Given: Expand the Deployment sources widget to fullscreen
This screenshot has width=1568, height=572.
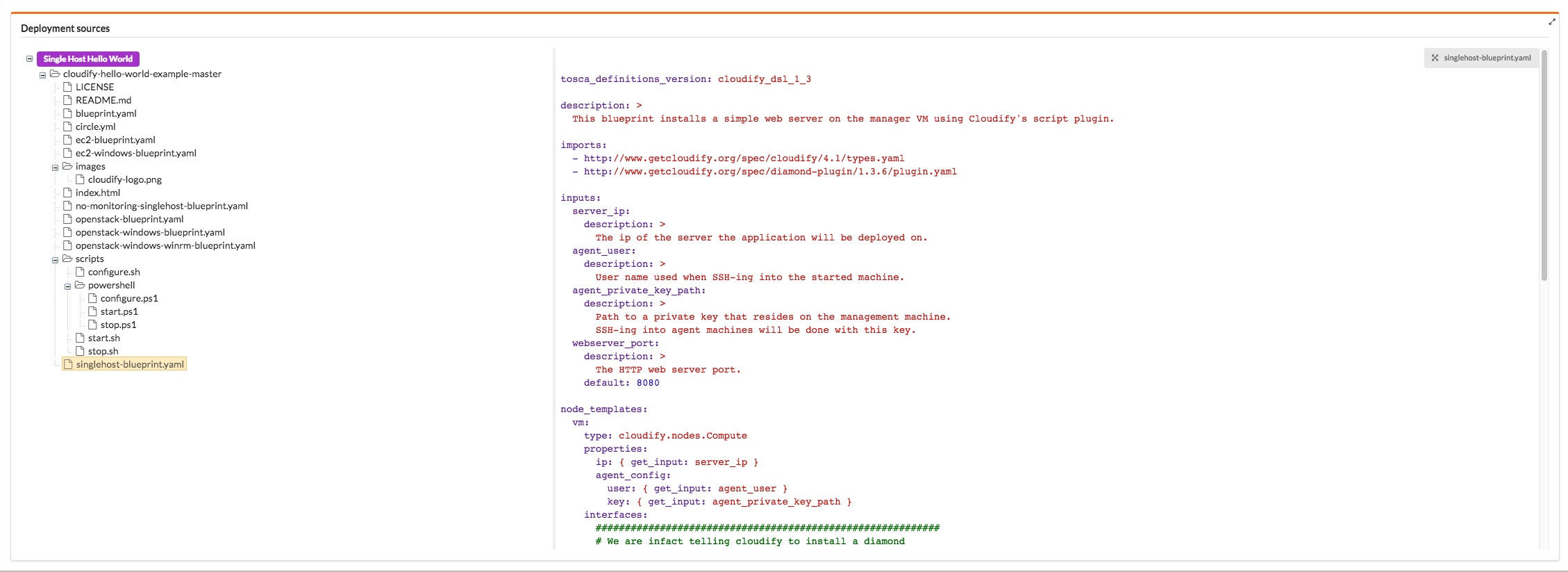Looking at the screenshot, I should (1552, 22).
